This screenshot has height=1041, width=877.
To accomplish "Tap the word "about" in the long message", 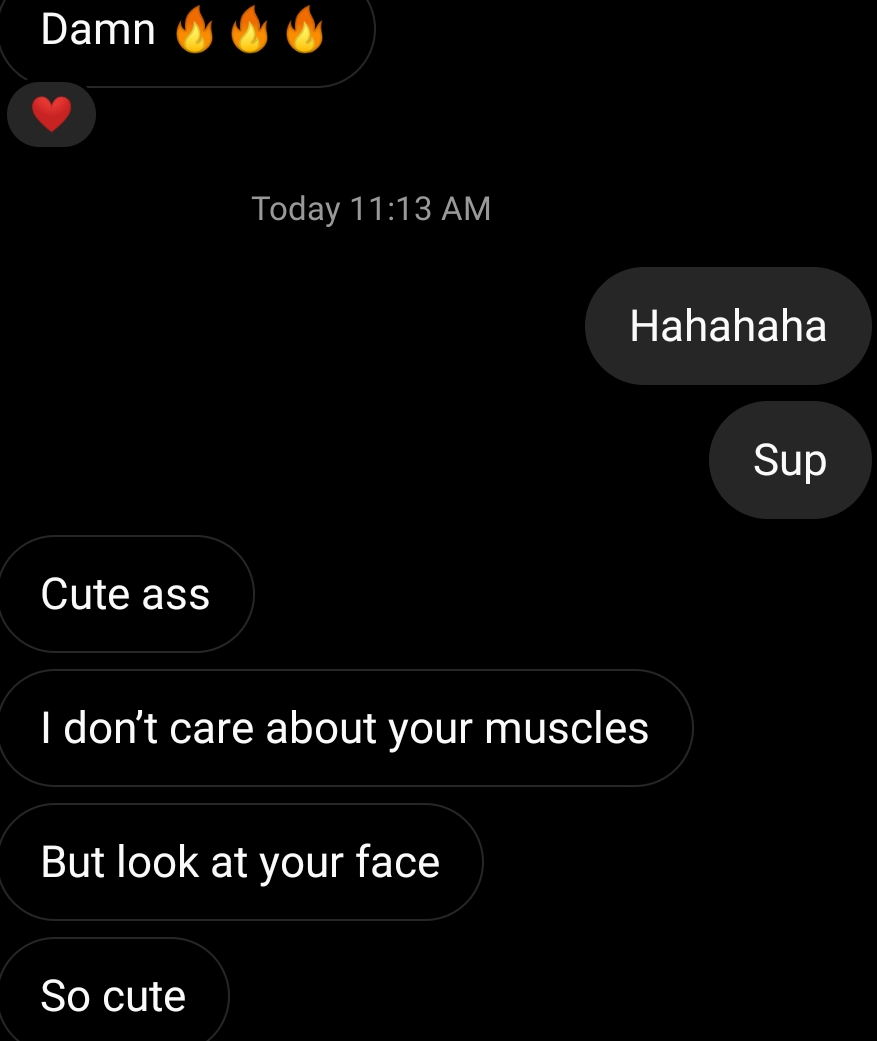I will (x=321, y=728).
